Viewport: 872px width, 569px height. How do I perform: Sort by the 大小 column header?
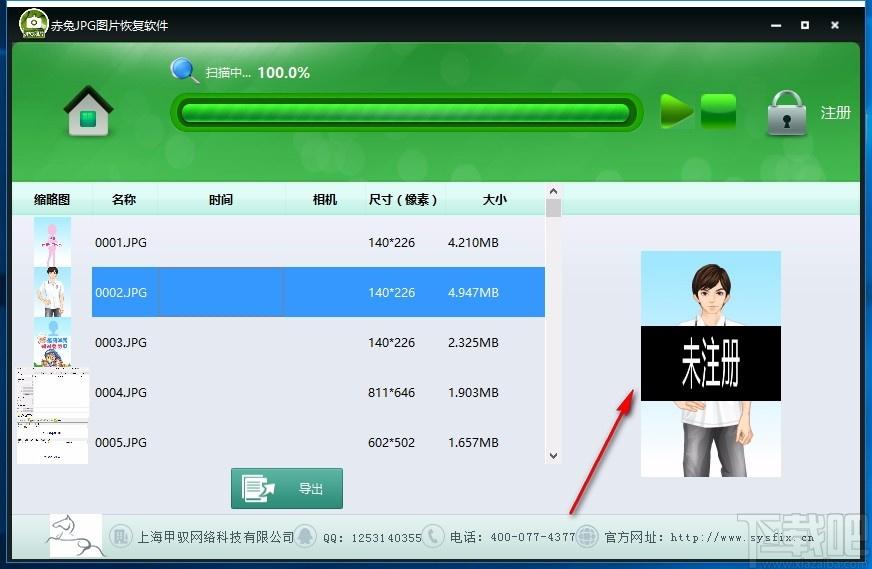(494, 199)
